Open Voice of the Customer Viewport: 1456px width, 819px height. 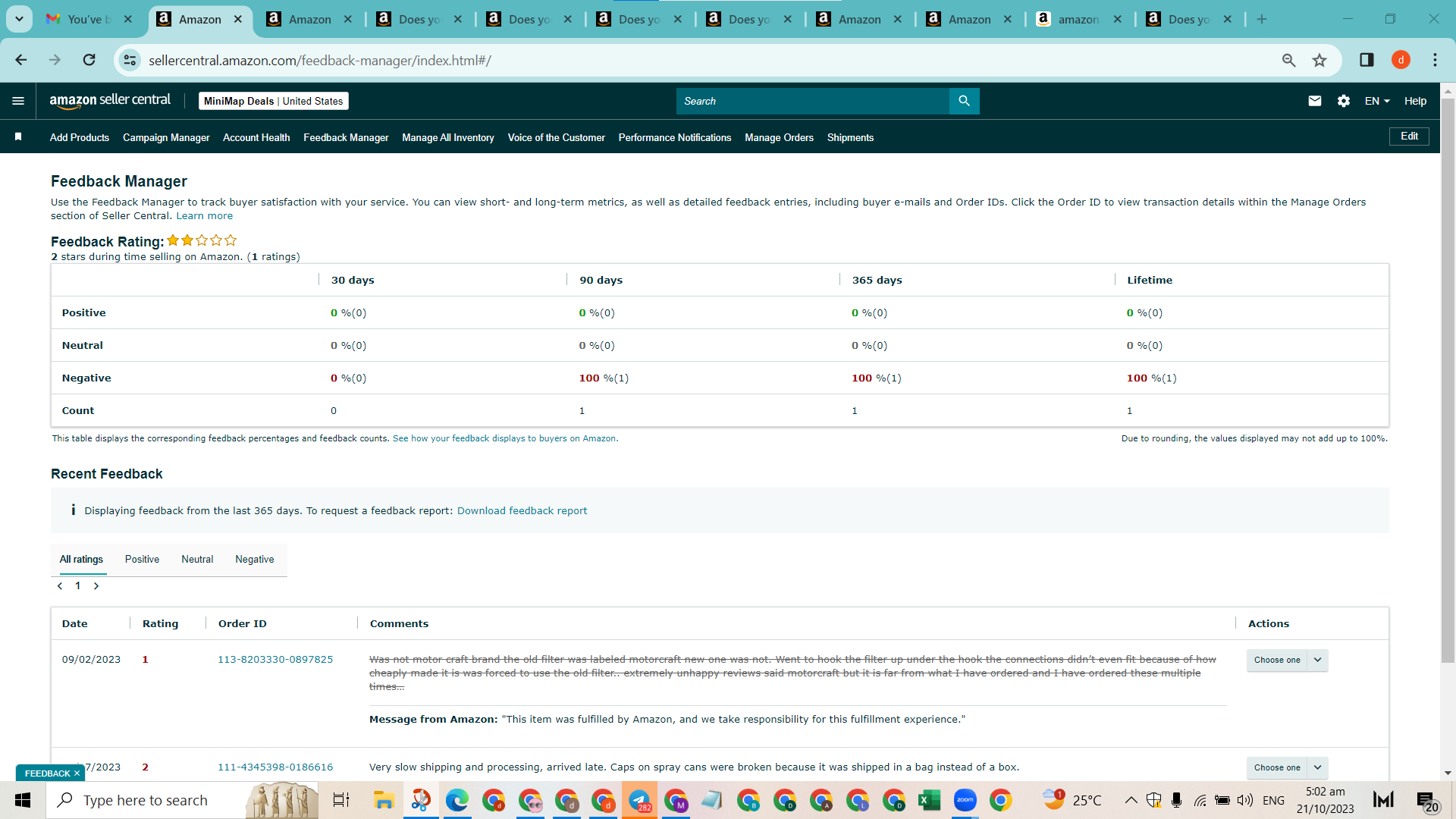pyautogui.click(x=557, y=137)
